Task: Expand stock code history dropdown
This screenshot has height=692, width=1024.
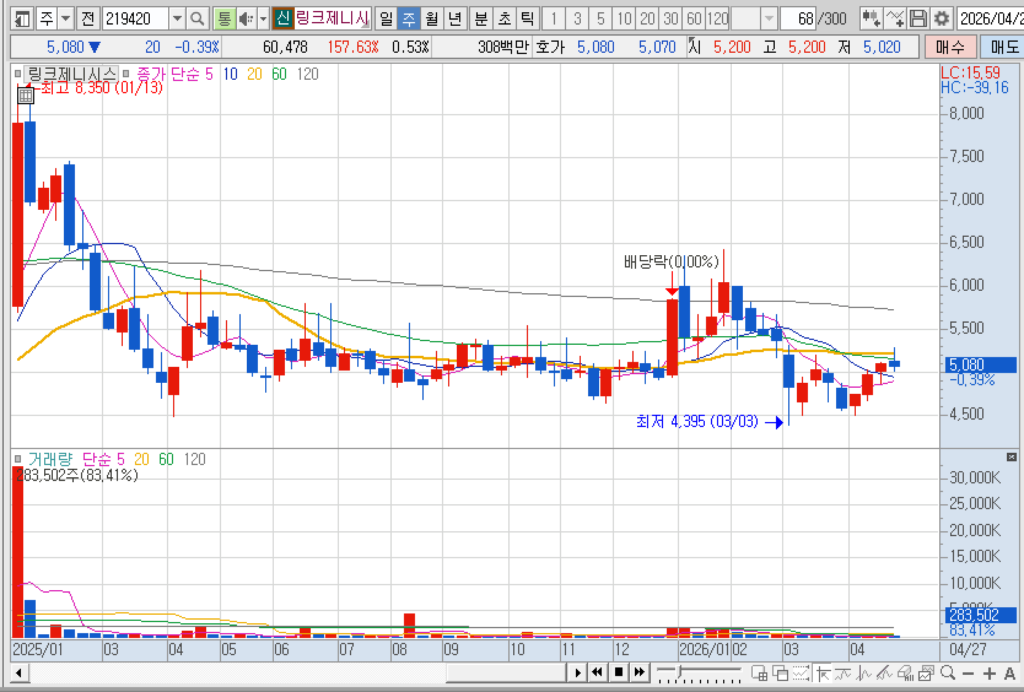Action: tap(177, 18)
